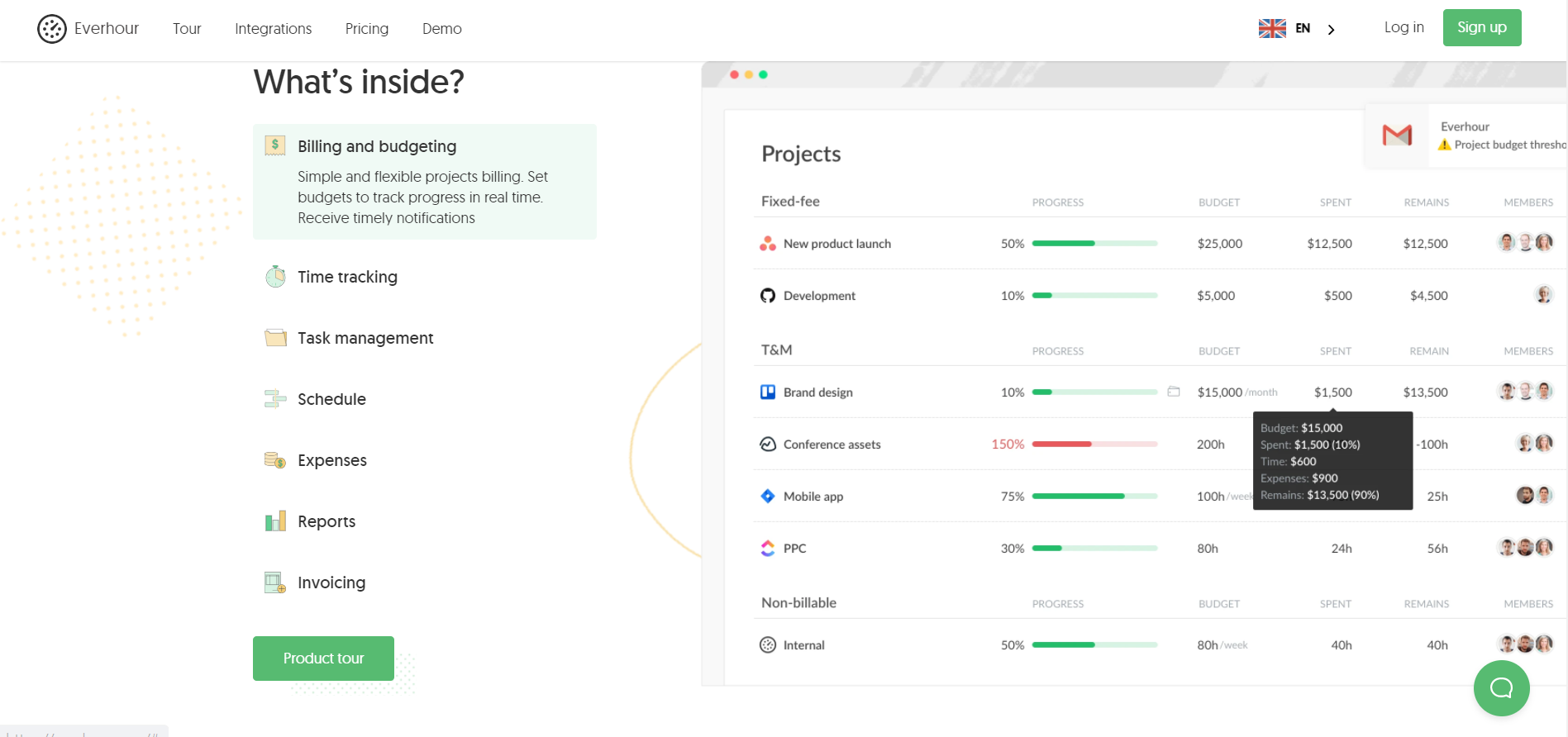Select the Billing and budgeting tab

pos(425,182)
